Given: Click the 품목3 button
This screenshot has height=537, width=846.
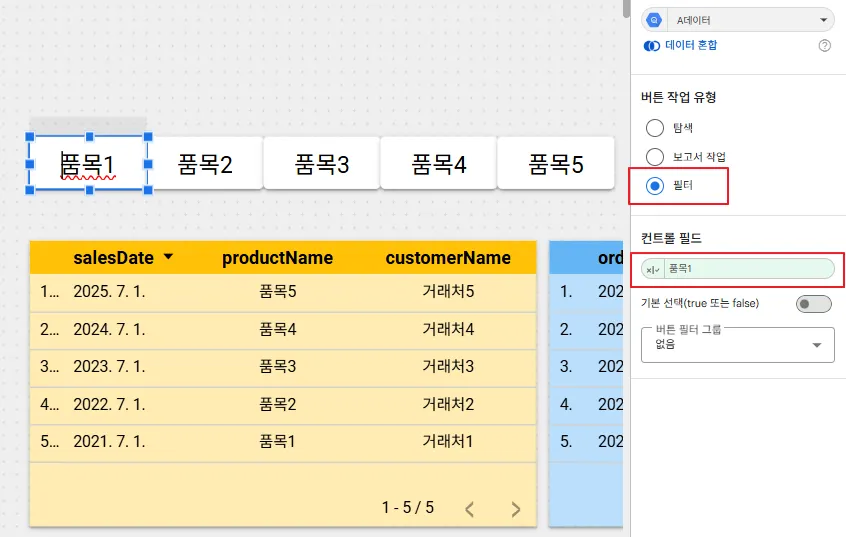Looking at the screenshot, I should [x=321, y=164].
